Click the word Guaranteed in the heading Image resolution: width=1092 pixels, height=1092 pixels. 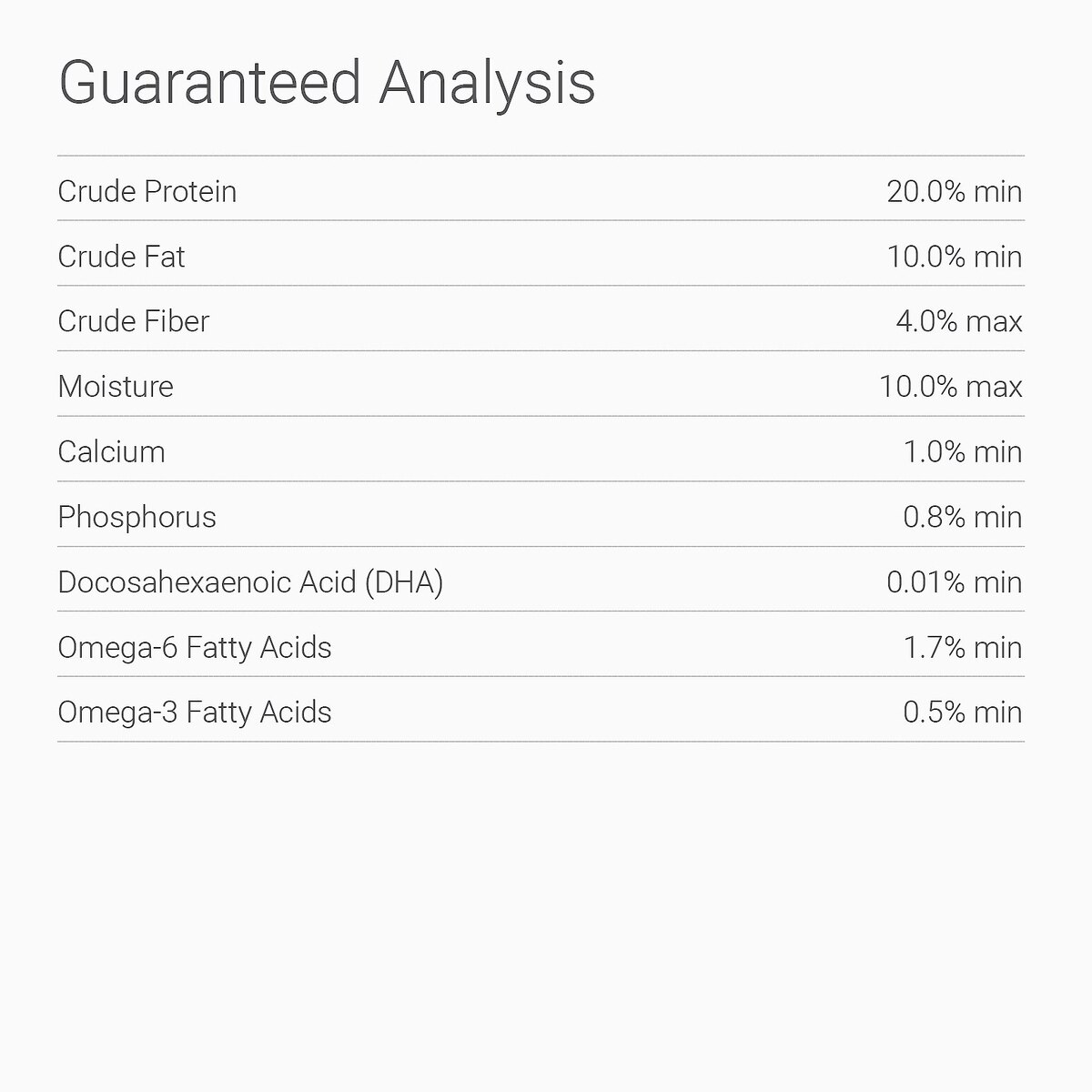click(x=210, y=83)
